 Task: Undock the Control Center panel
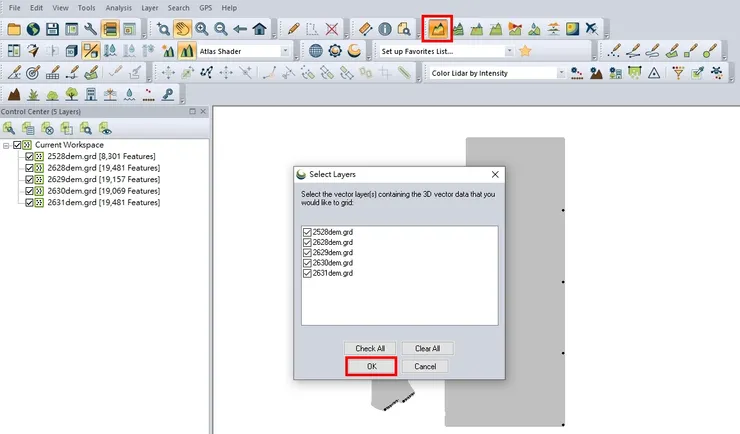point(192,111)
